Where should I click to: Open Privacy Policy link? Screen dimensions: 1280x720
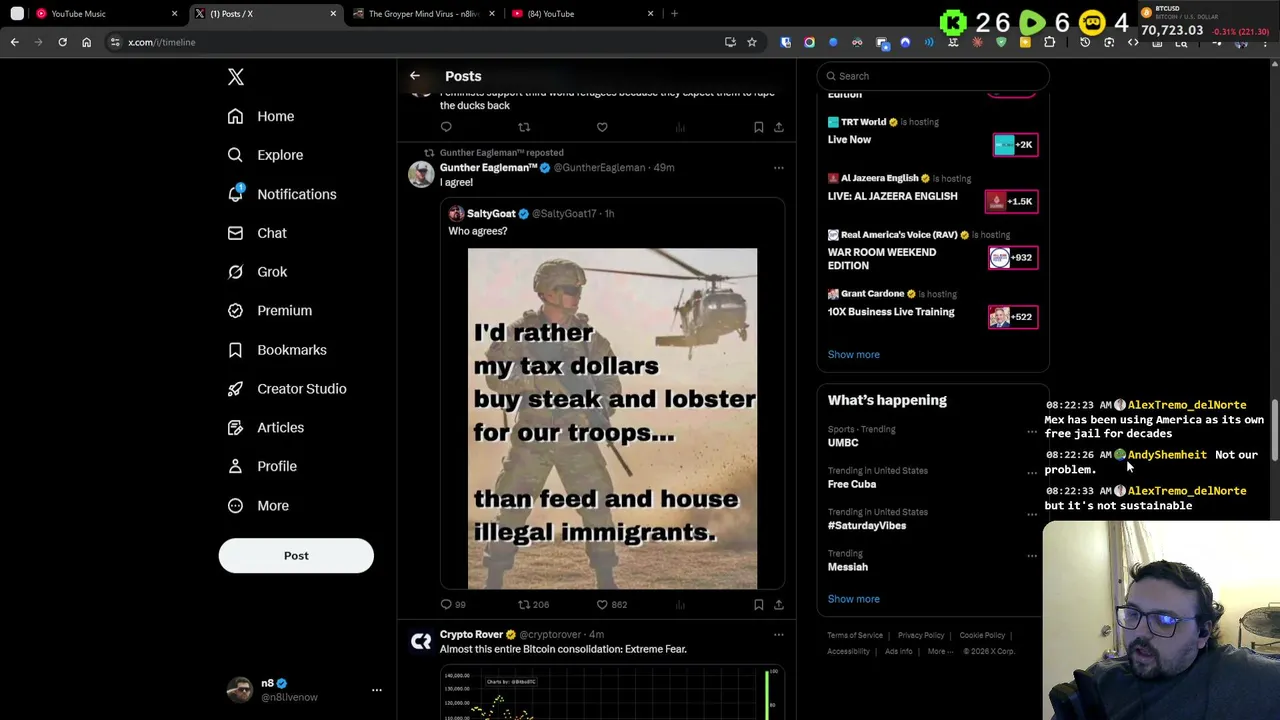921,635
